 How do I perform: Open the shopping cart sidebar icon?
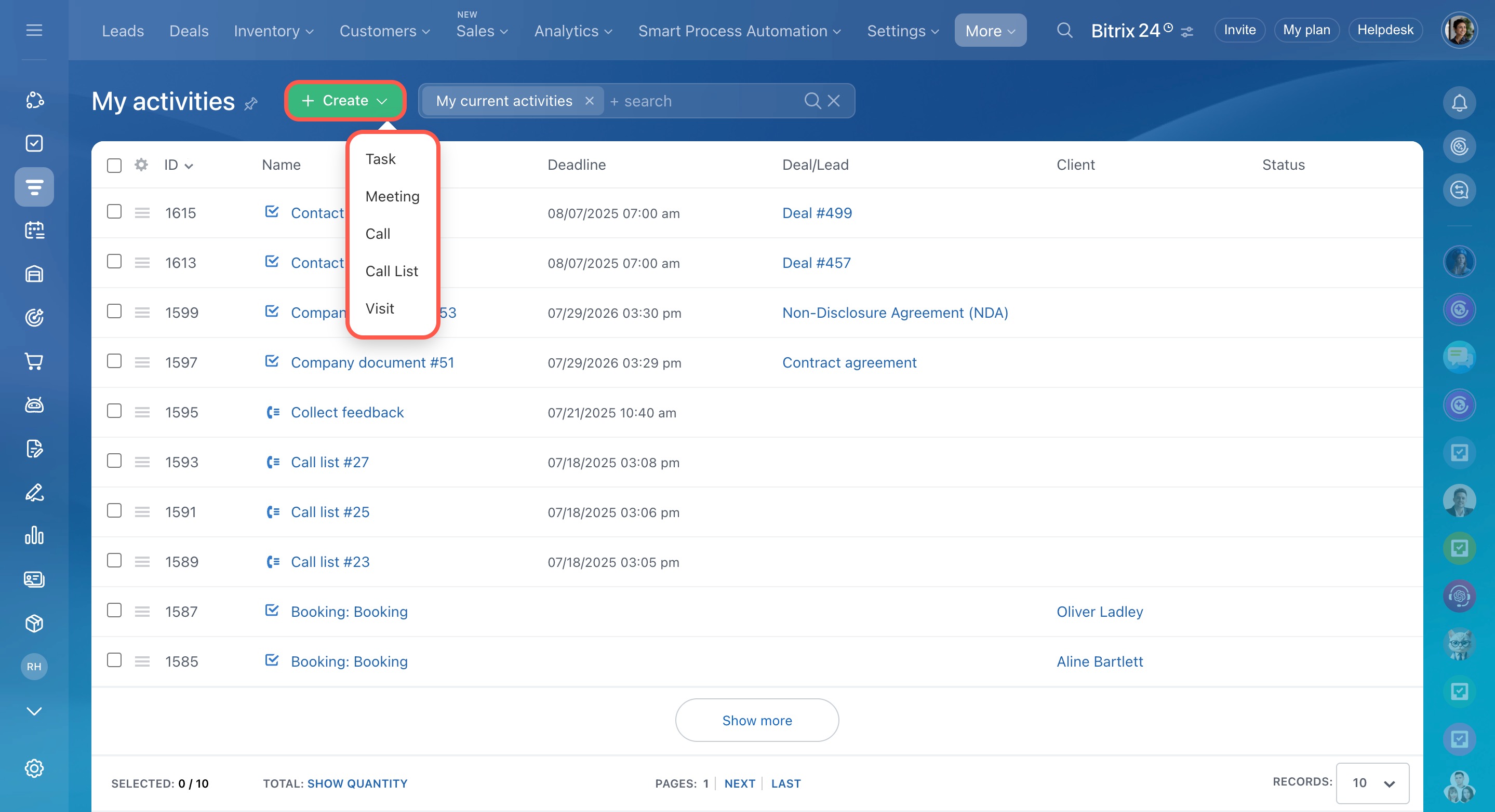pos(34,361)
